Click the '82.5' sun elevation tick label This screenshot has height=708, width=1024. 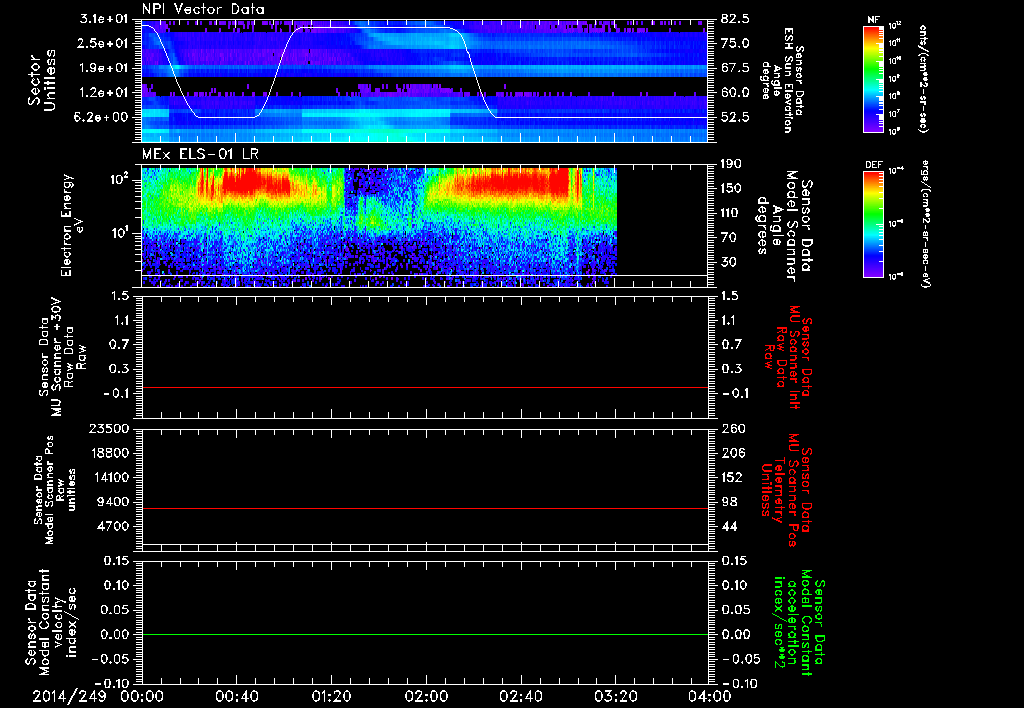coord(735,18)
